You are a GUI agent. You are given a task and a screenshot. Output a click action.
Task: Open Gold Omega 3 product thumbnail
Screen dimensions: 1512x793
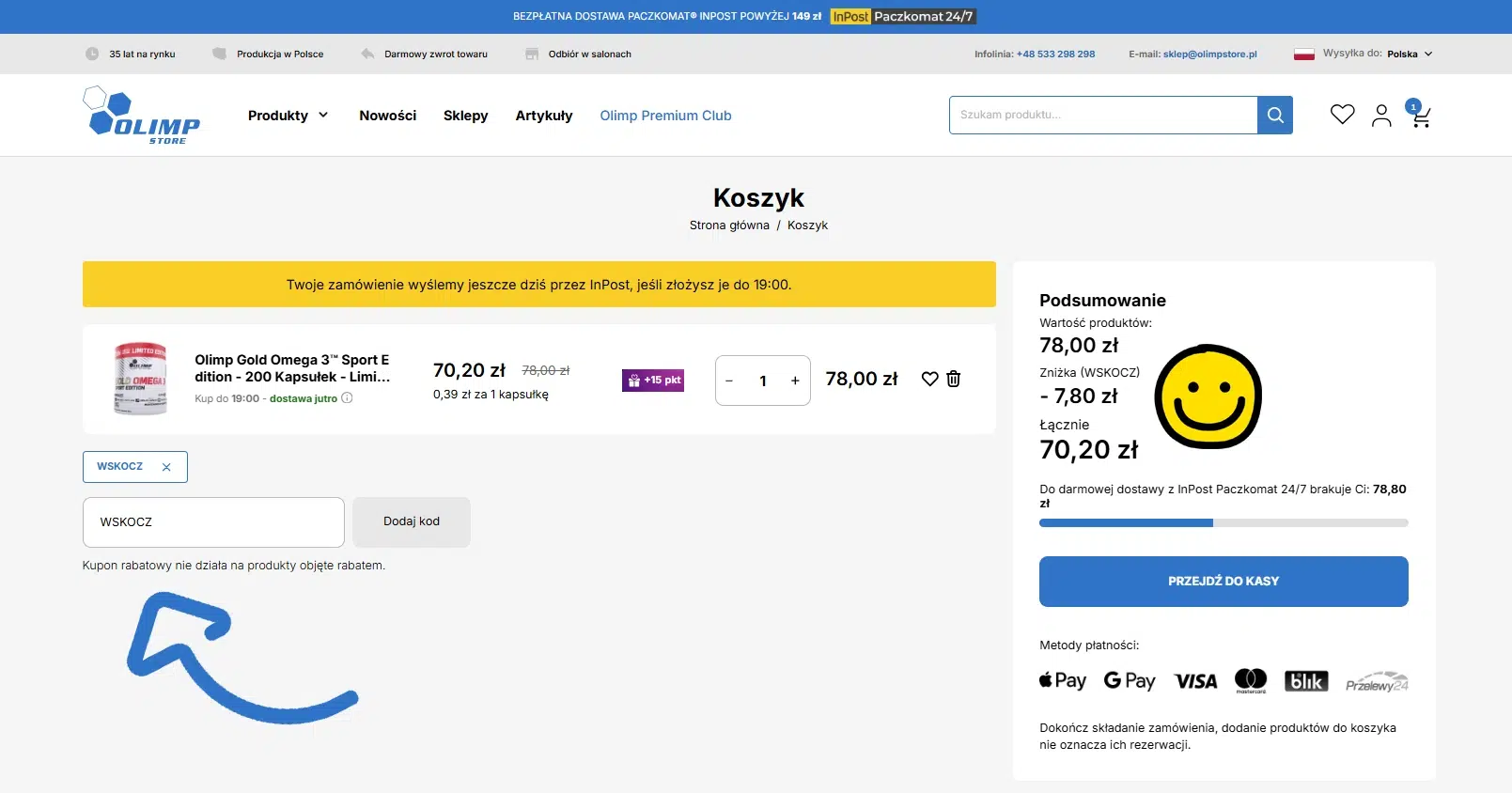click(140, 379)
